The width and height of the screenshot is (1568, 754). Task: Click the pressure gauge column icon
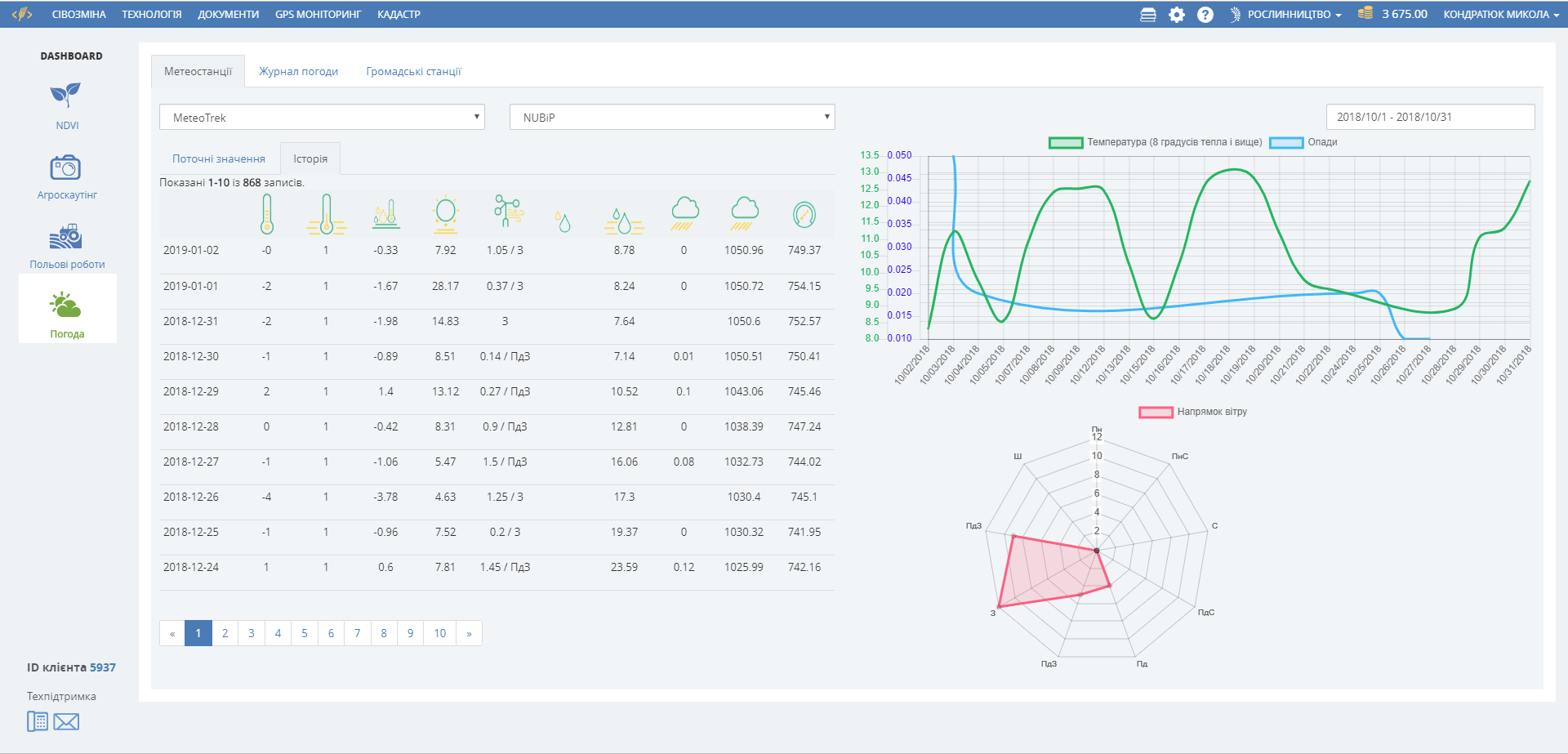coord(804,214)
